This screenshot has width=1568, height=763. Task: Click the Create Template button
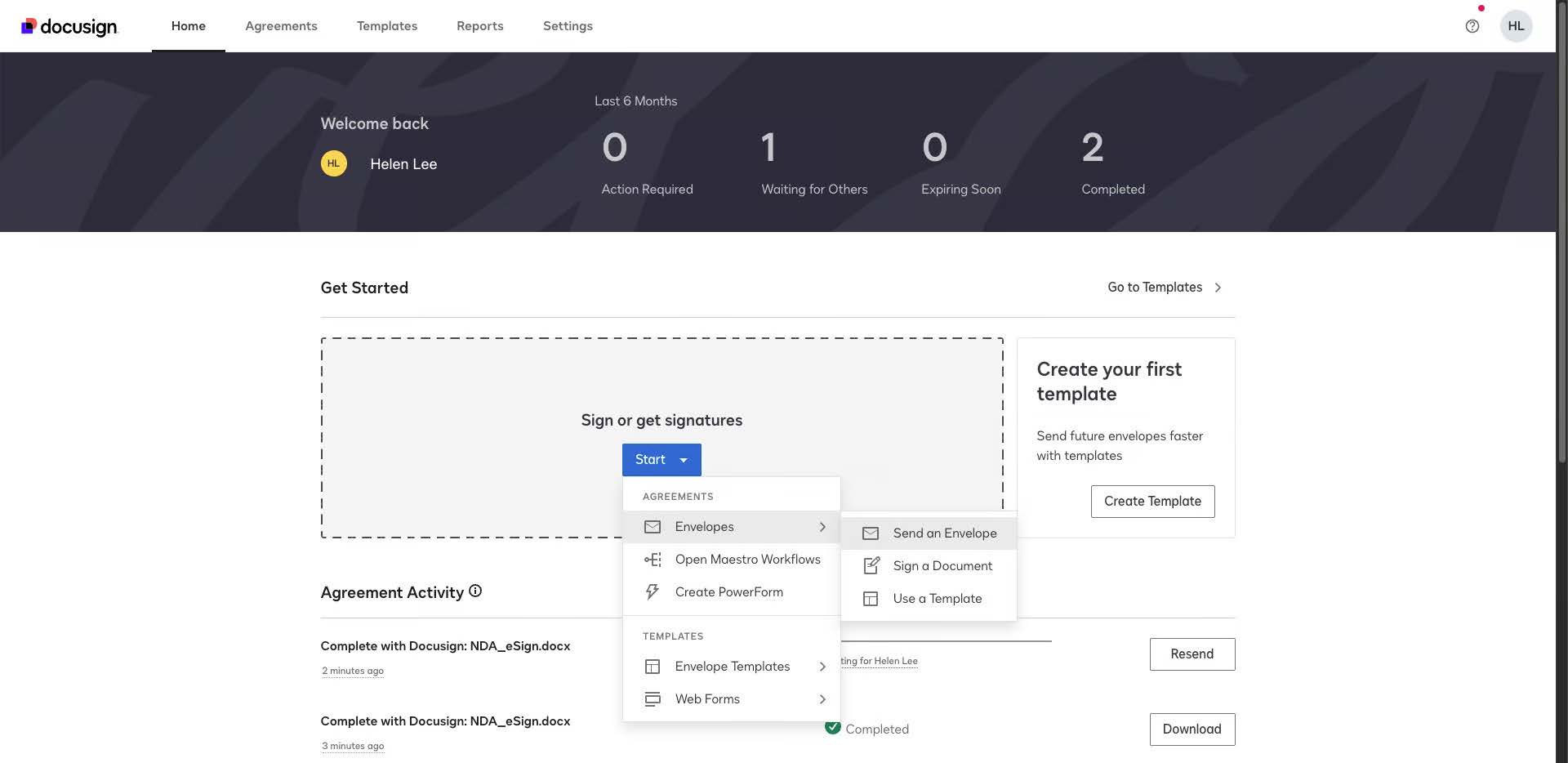[x=1152, y=502]
